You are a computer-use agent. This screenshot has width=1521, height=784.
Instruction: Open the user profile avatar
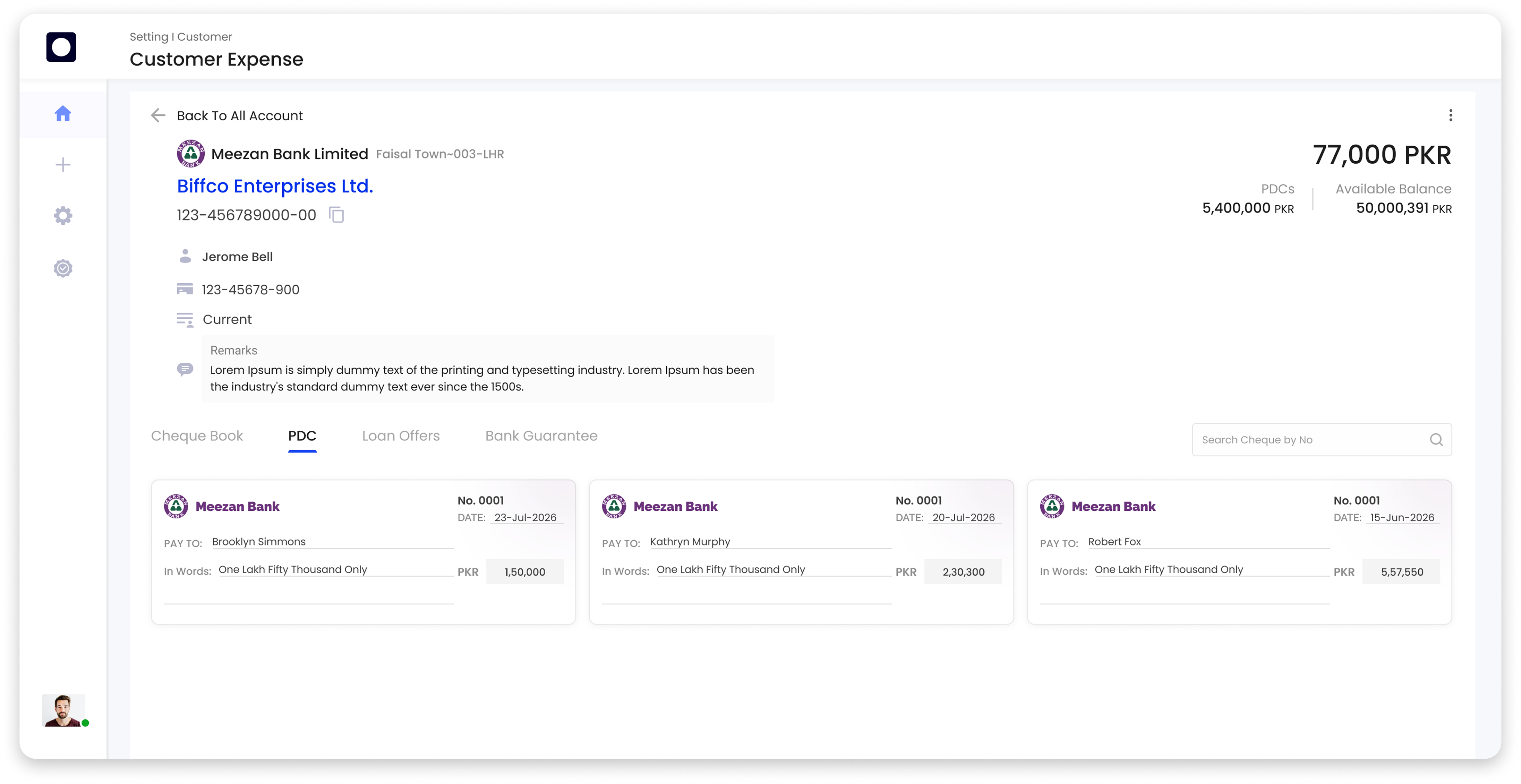(64, 710)
